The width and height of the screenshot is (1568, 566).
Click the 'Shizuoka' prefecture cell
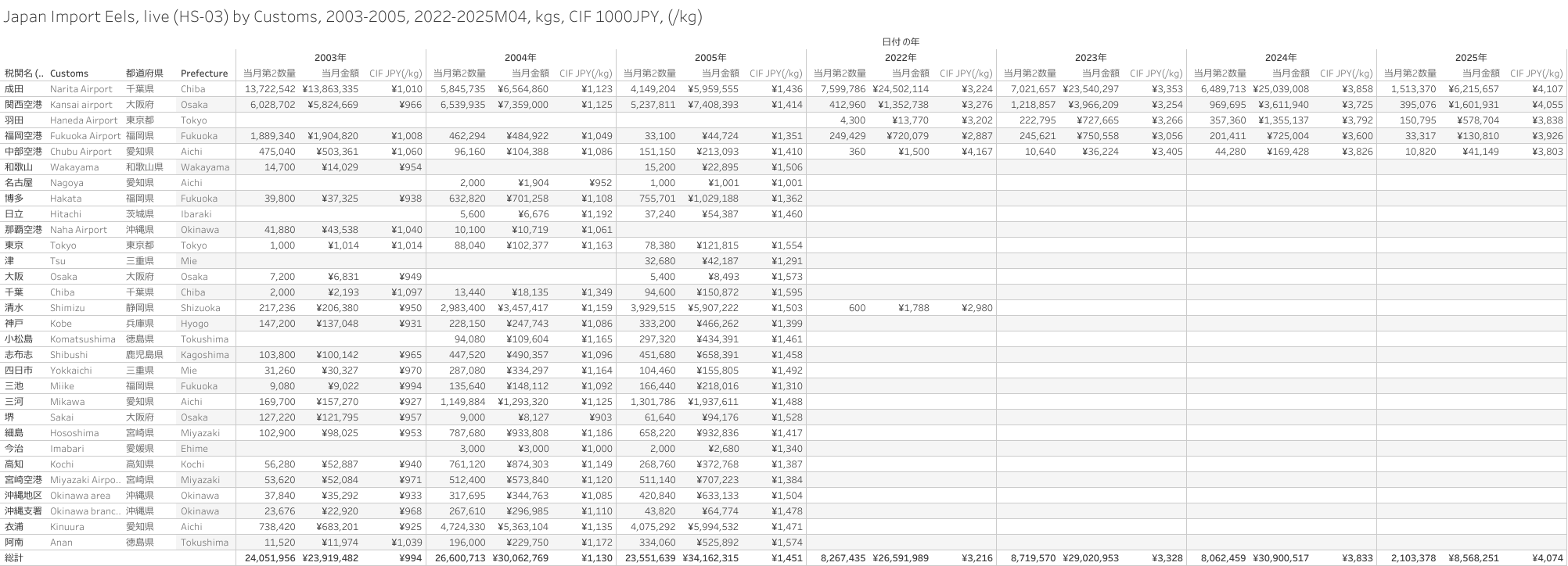200,308
